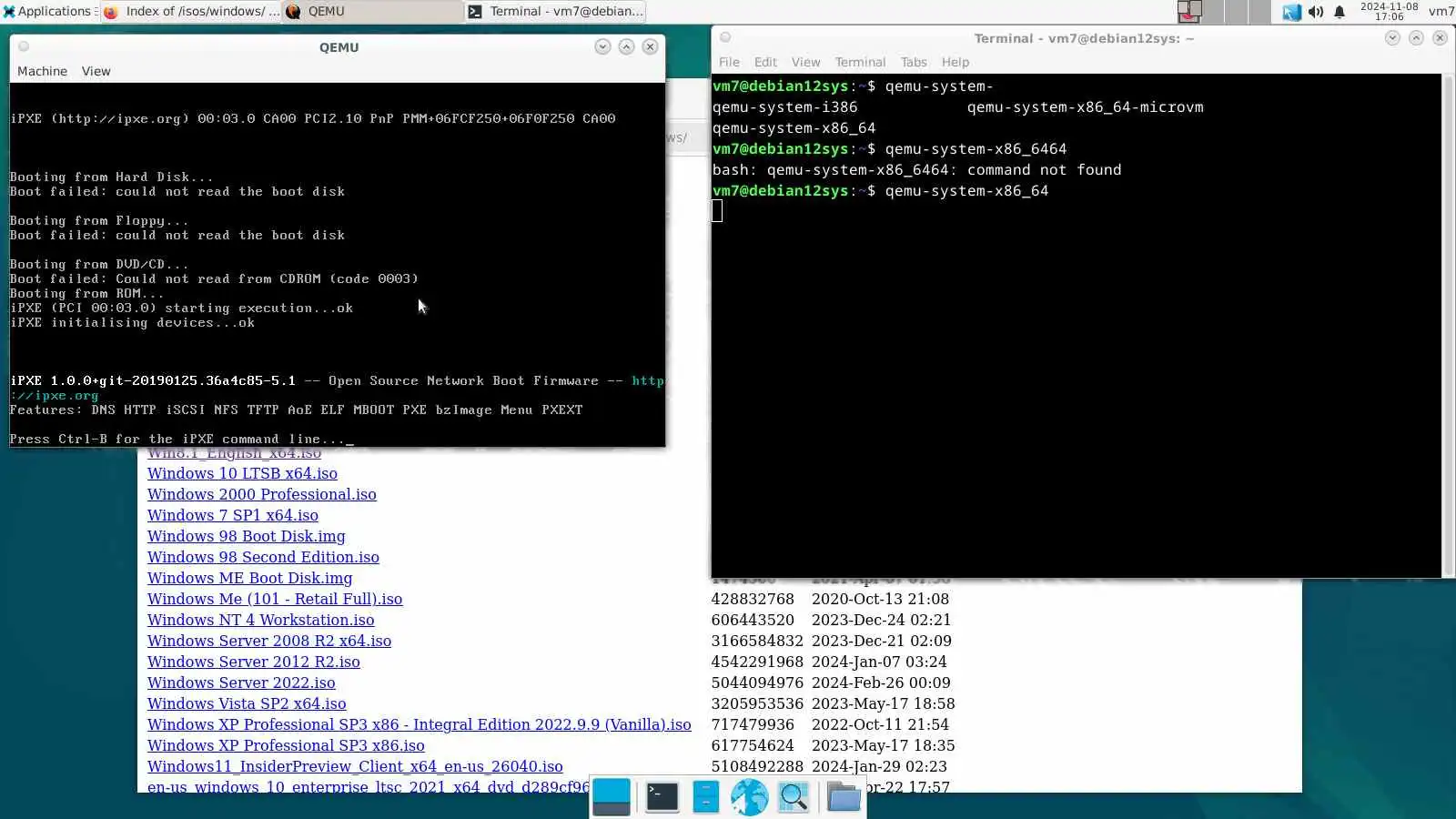Screen dimensions: 1456x819
Task: Open the View menu in QEMU
Action: [x=96, y=71]
